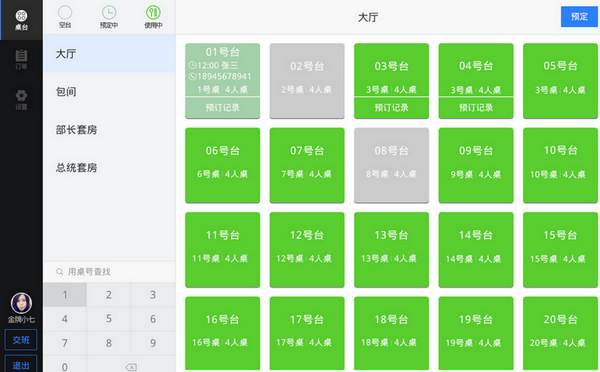The width and height of the screenshot is (600, 372).
Task: Tap the search magnifier icon
Action: 59,272
